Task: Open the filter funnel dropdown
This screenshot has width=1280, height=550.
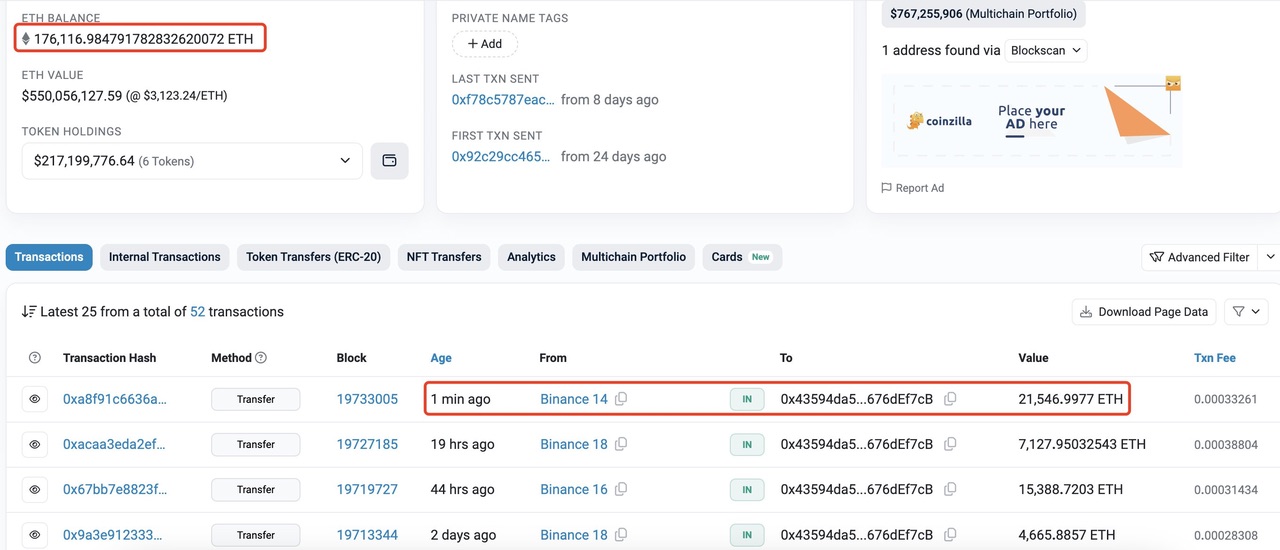Action: coord(1245,312)
